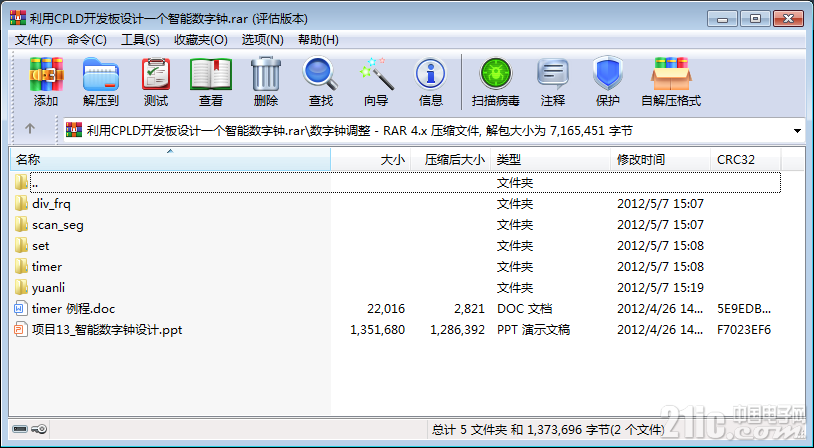This screenshot has width=814, height=448.
Task: Sort by 修改时间 column header
Action: [x=660, y=160]
